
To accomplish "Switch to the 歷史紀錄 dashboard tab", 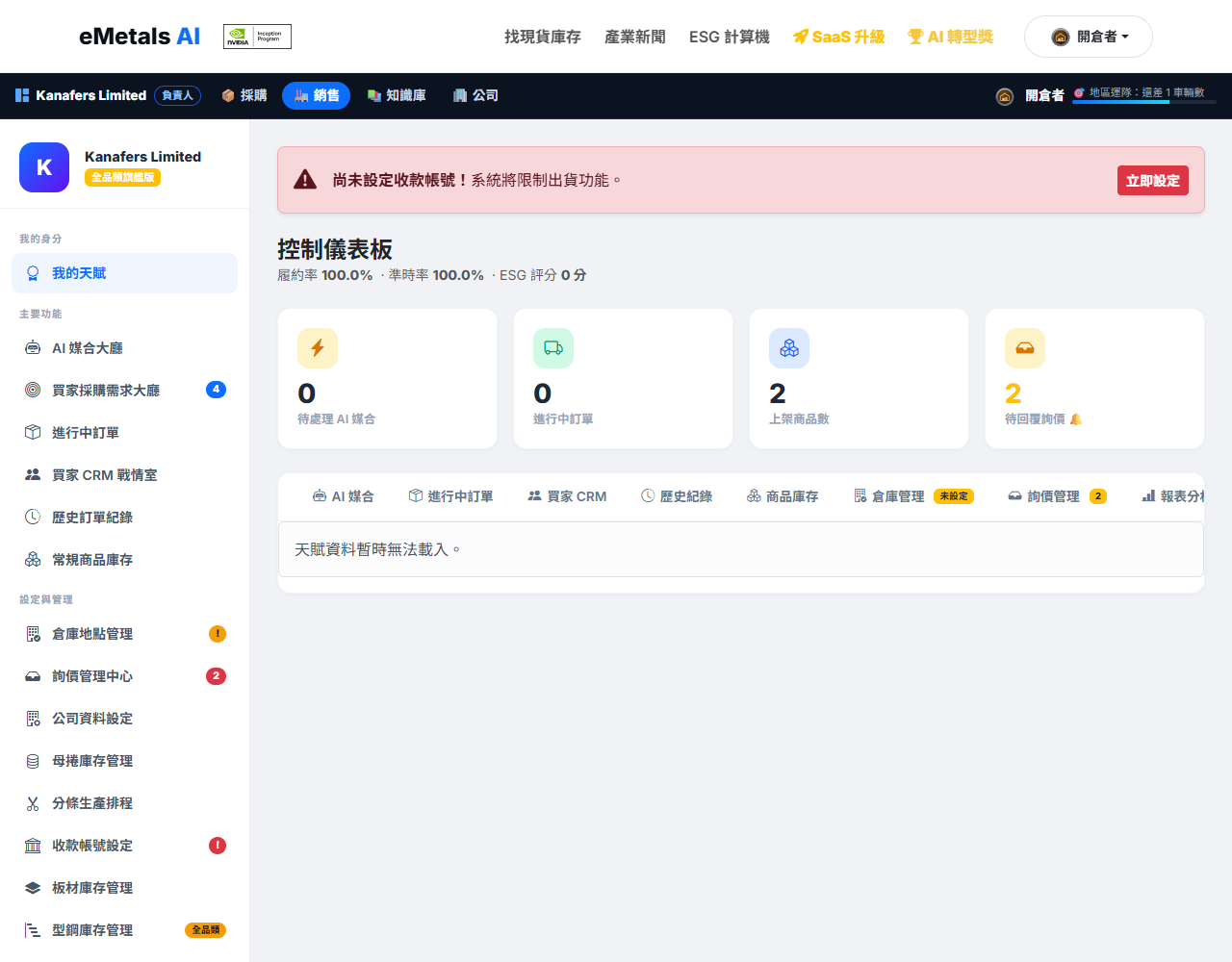I will pos(677,496).
